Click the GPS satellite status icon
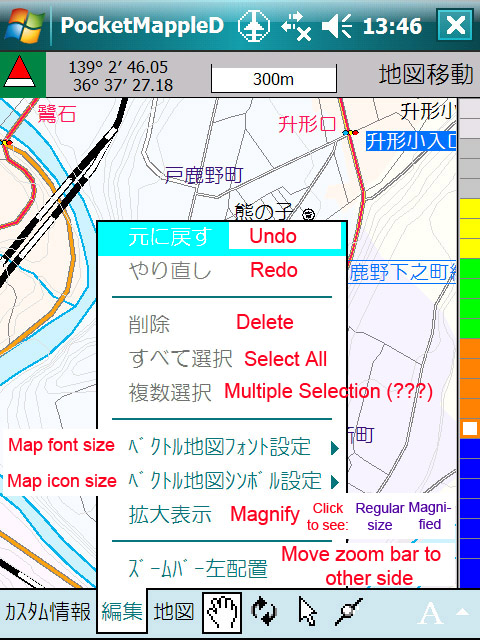Viewport: 480px width, 640px height. 253,26
